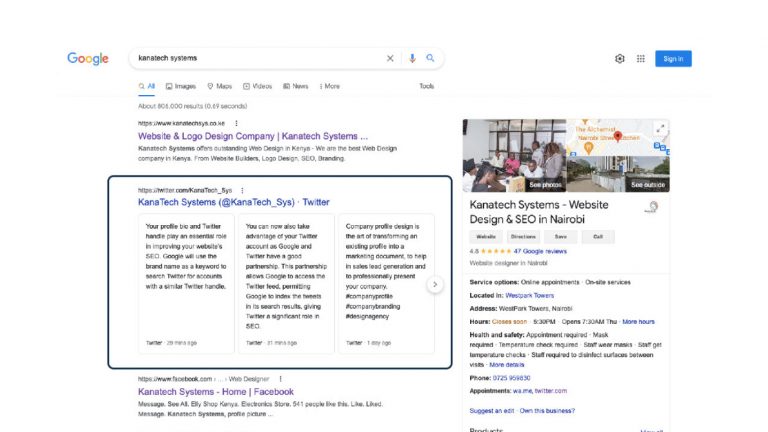Screen dimensions: 768x432
Task: Open the map thumbnail in knowledge panel
Action: [x=618, y=137]
